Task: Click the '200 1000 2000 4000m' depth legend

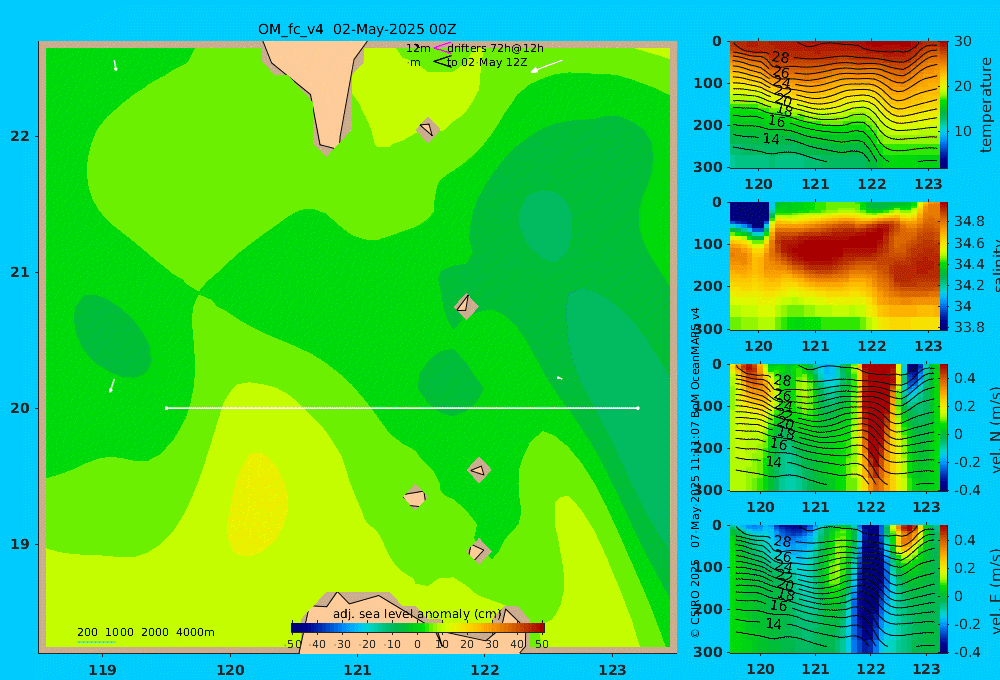Action: 145,632
